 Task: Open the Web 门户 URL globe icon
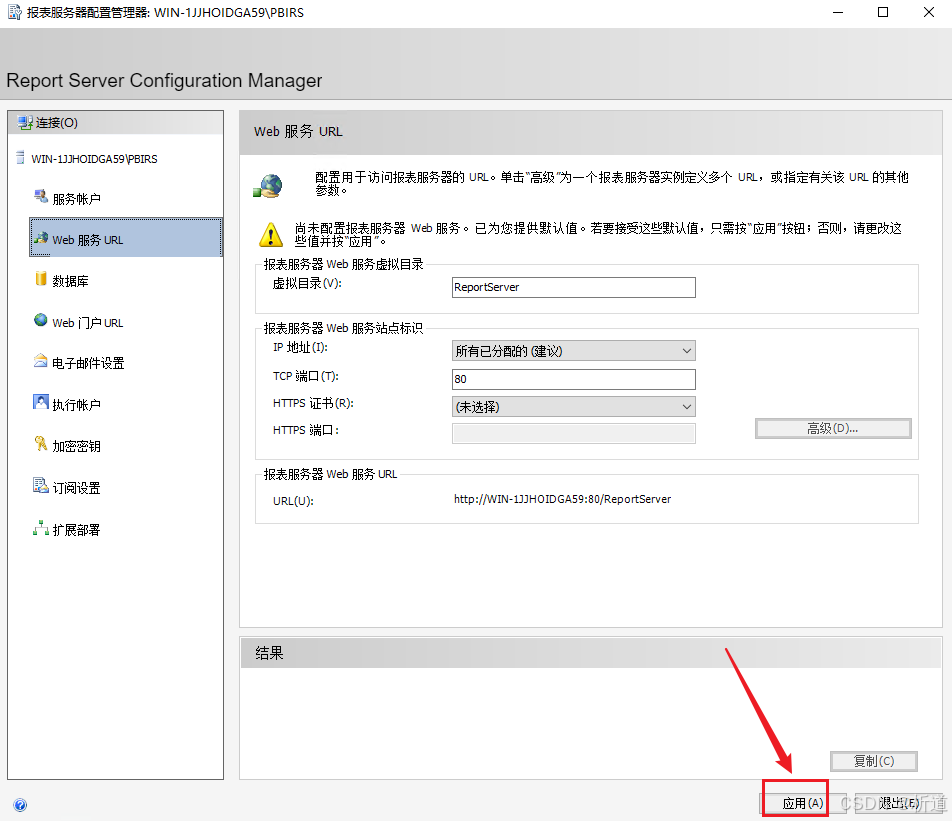pyautogui.click(x=41, y=321)
